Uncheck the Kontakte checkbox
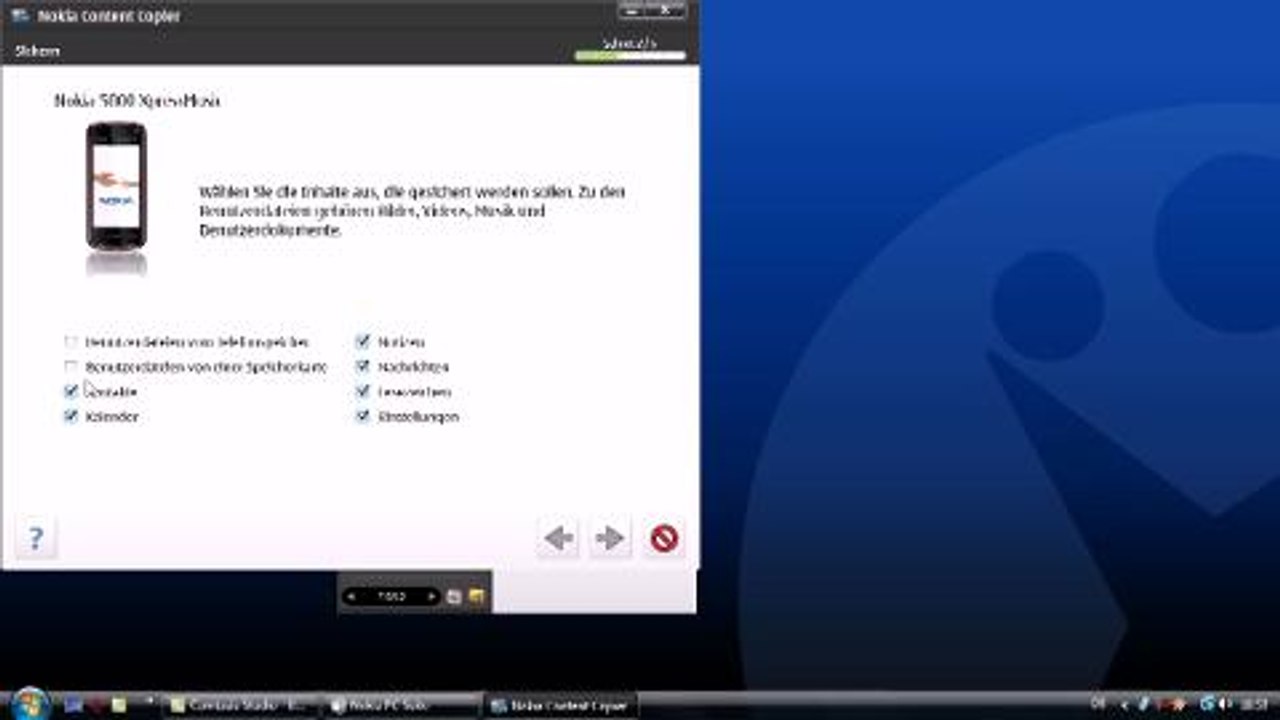This screenshot has width=1280, height=720. pos(71,391)
